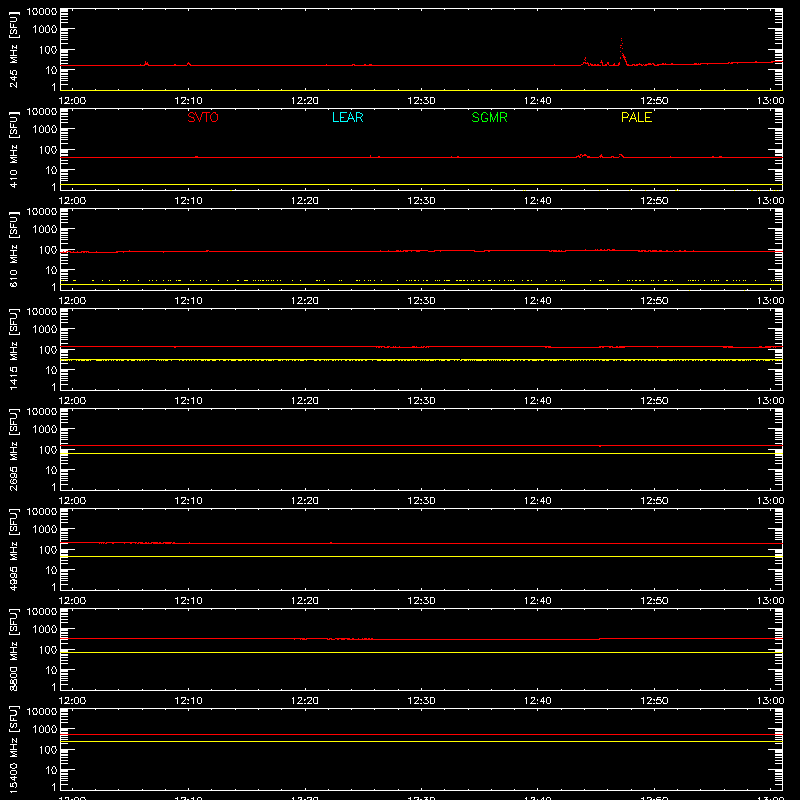The width and height of the screenshot is (800, 800).
Task: Click 12:20 tick label under 245 MHz panel
Action: 305,101
